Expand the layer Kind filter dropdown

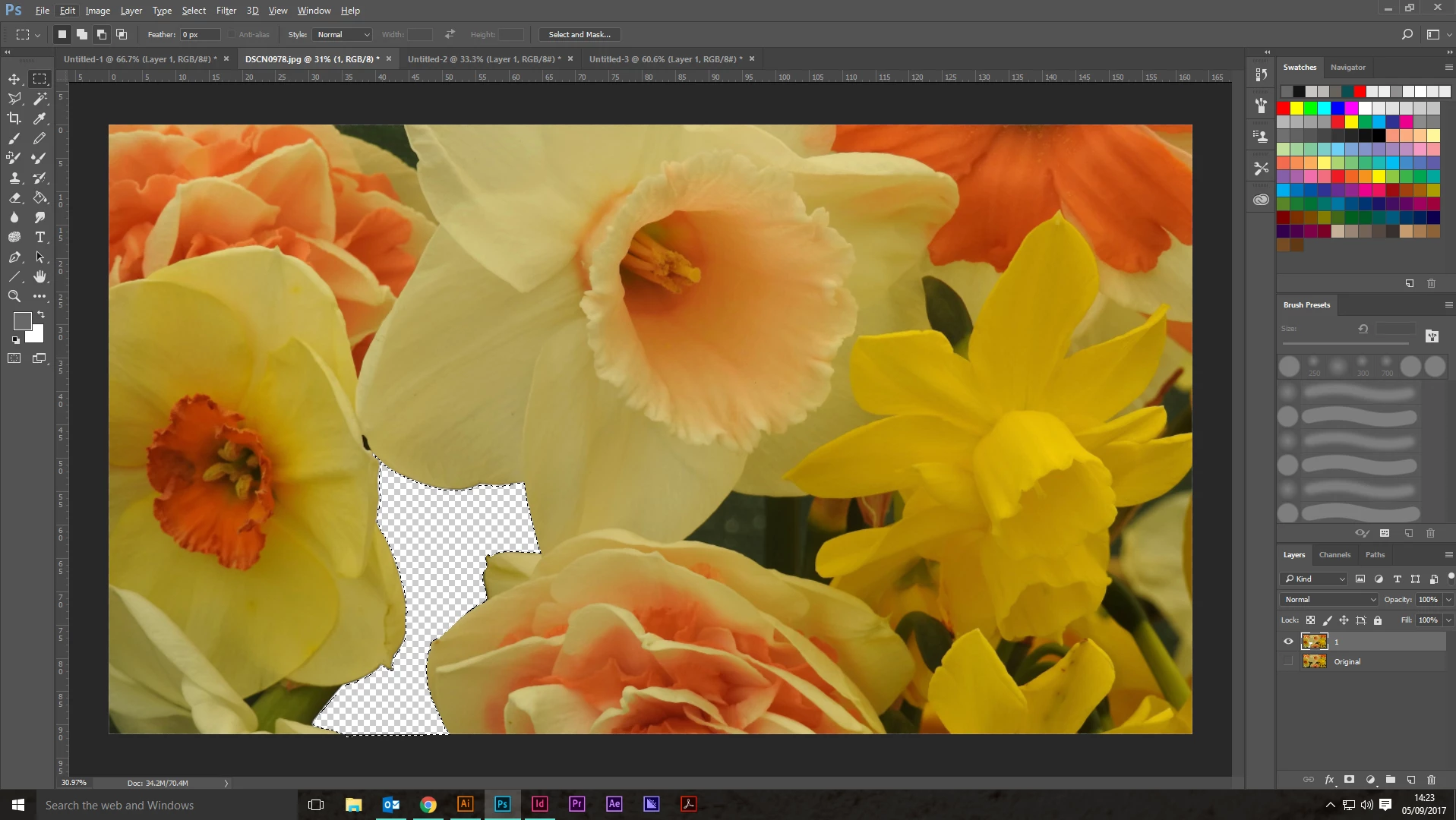coord(1314,579)
